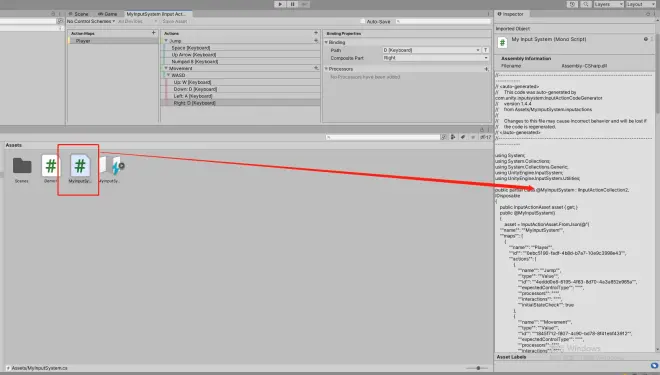
Task: Select the Demo C# script asset
Action: click(50, 169)
